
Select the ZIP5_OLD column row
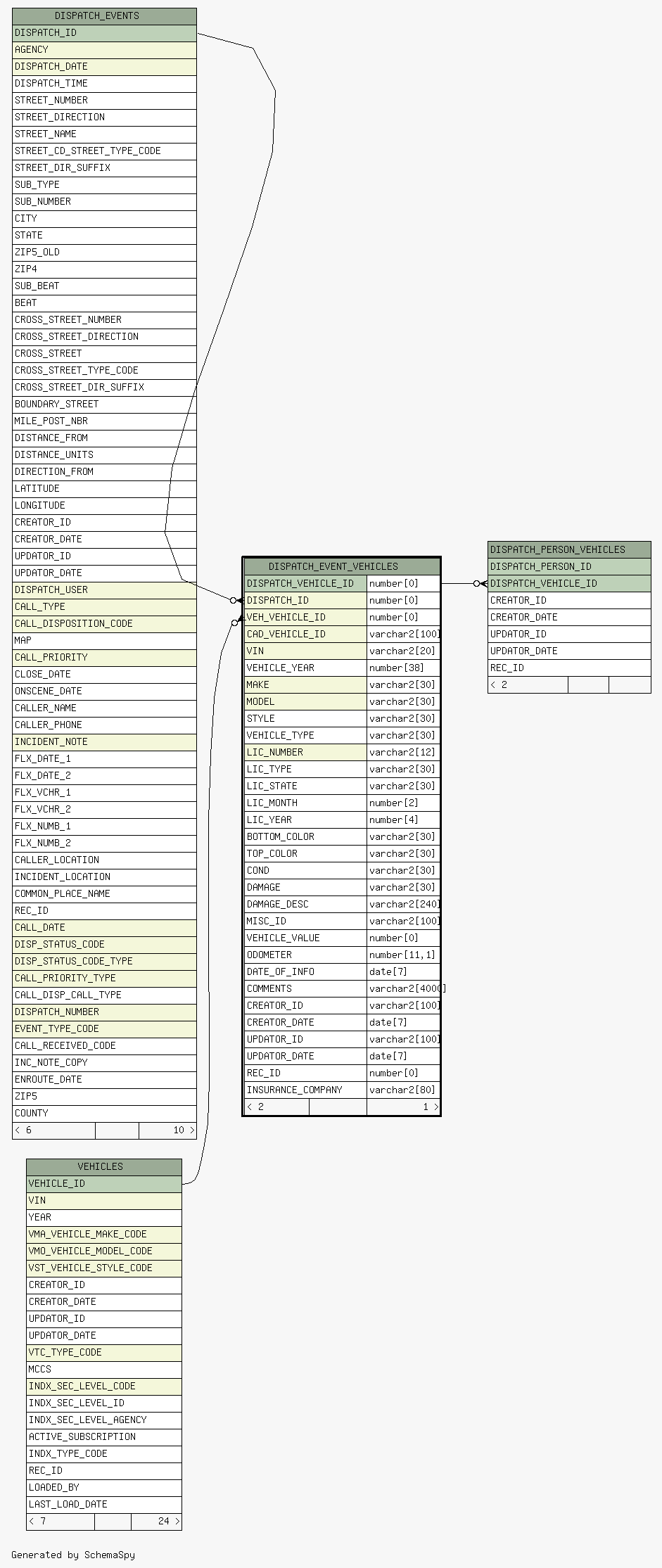[x=104, y=253]
